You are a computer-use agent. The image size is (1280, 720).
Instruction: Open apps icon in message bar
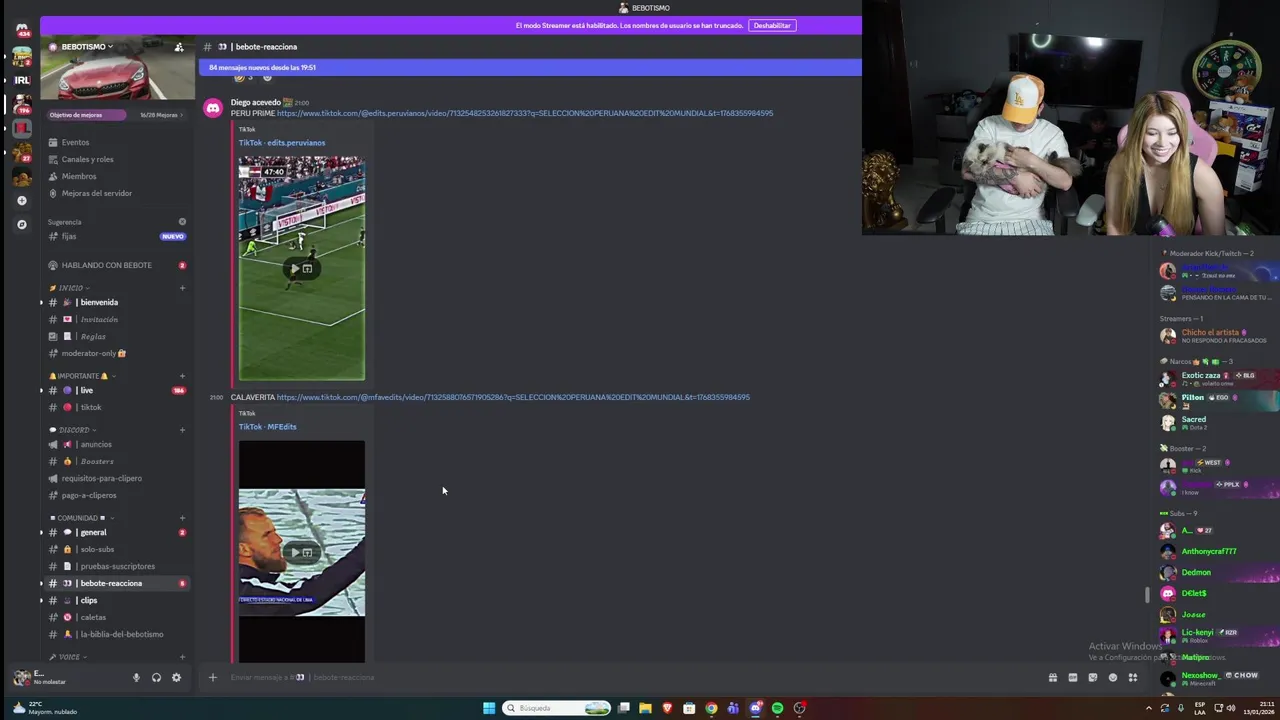(x=1133, y=677)
